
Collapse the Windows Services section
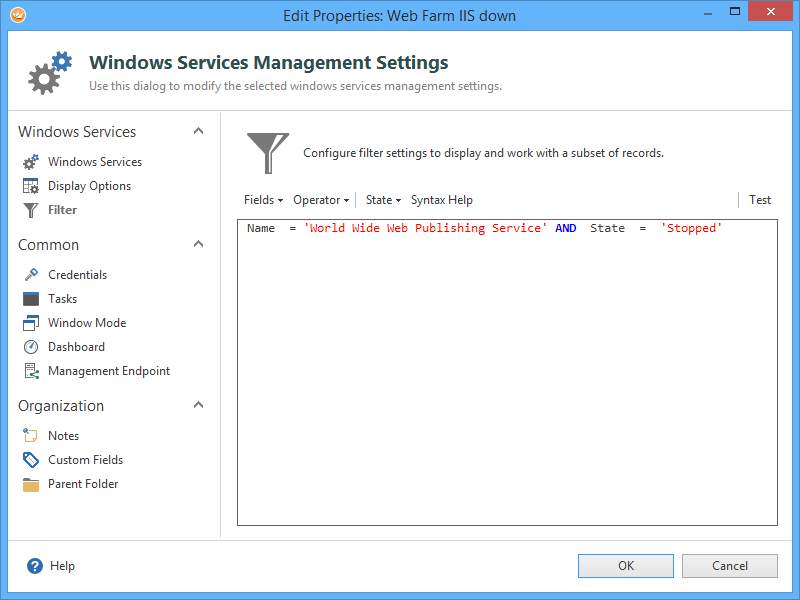[198, 131]
